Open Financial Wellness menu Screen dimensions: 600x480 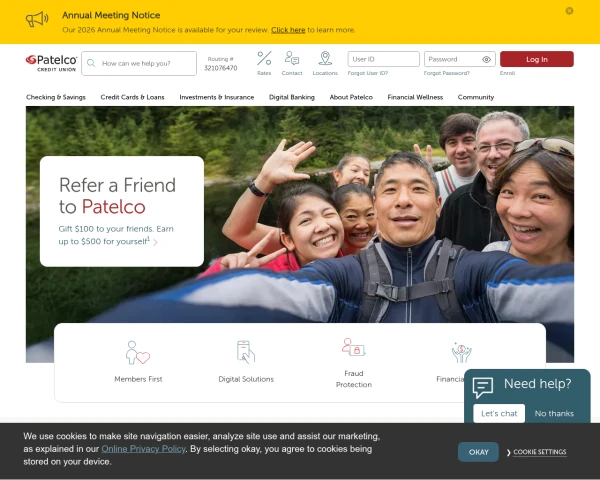click(415, 97)
